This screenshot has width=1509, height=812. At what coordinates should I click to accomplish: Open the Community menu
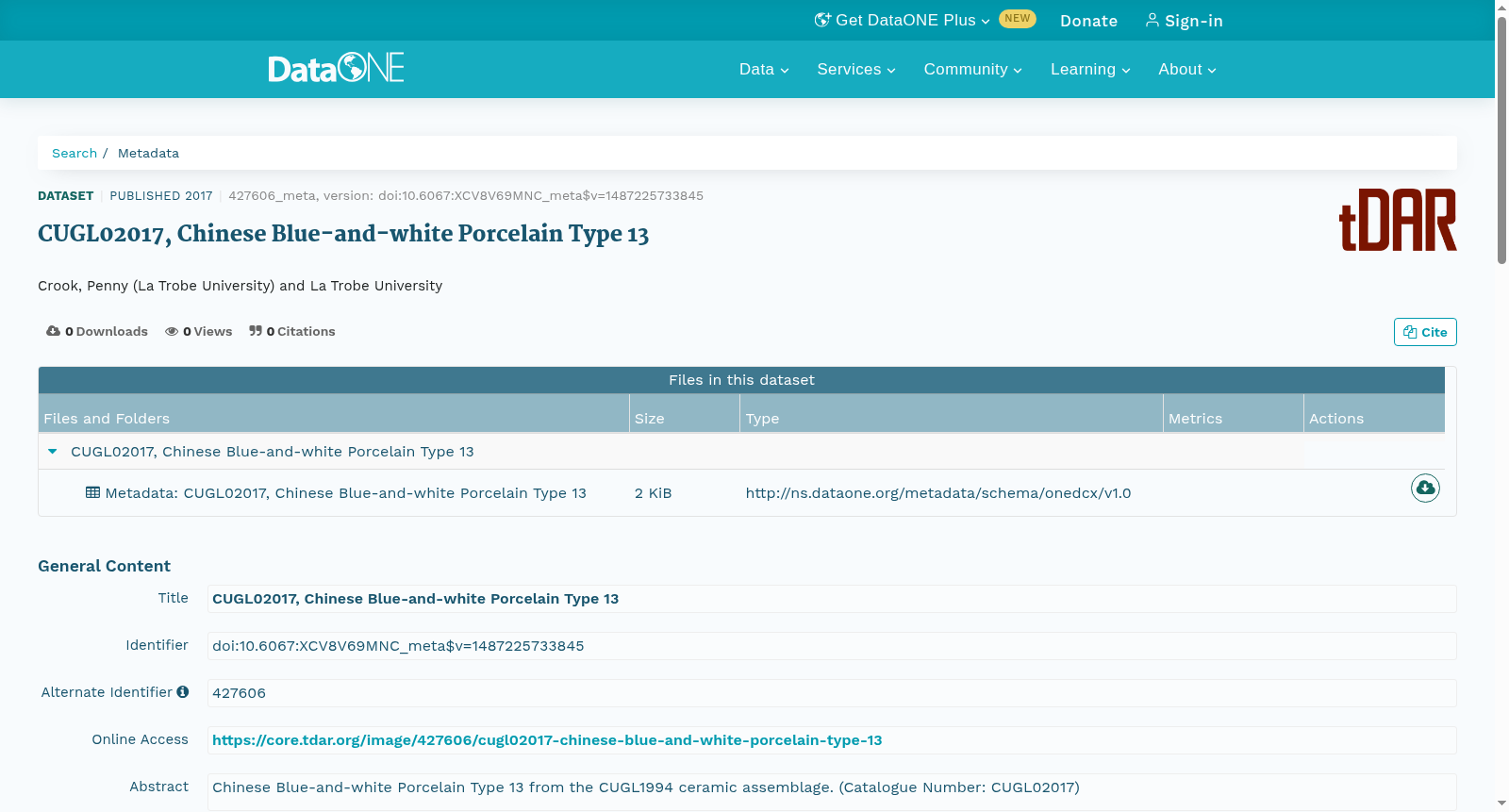pyautogui.click(x=972, y=69)
